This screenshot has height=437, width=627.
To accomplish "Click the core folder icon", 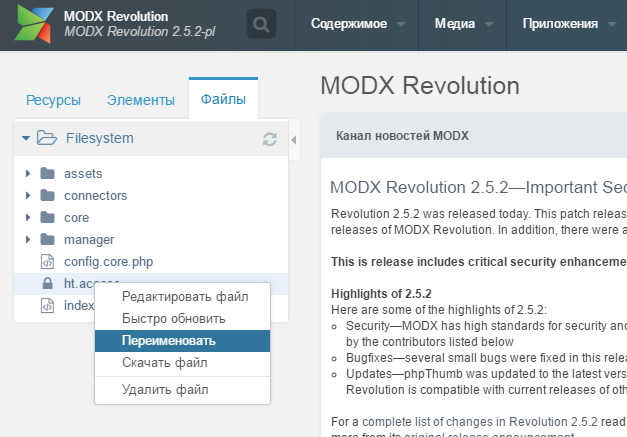I will coord(48,217).
